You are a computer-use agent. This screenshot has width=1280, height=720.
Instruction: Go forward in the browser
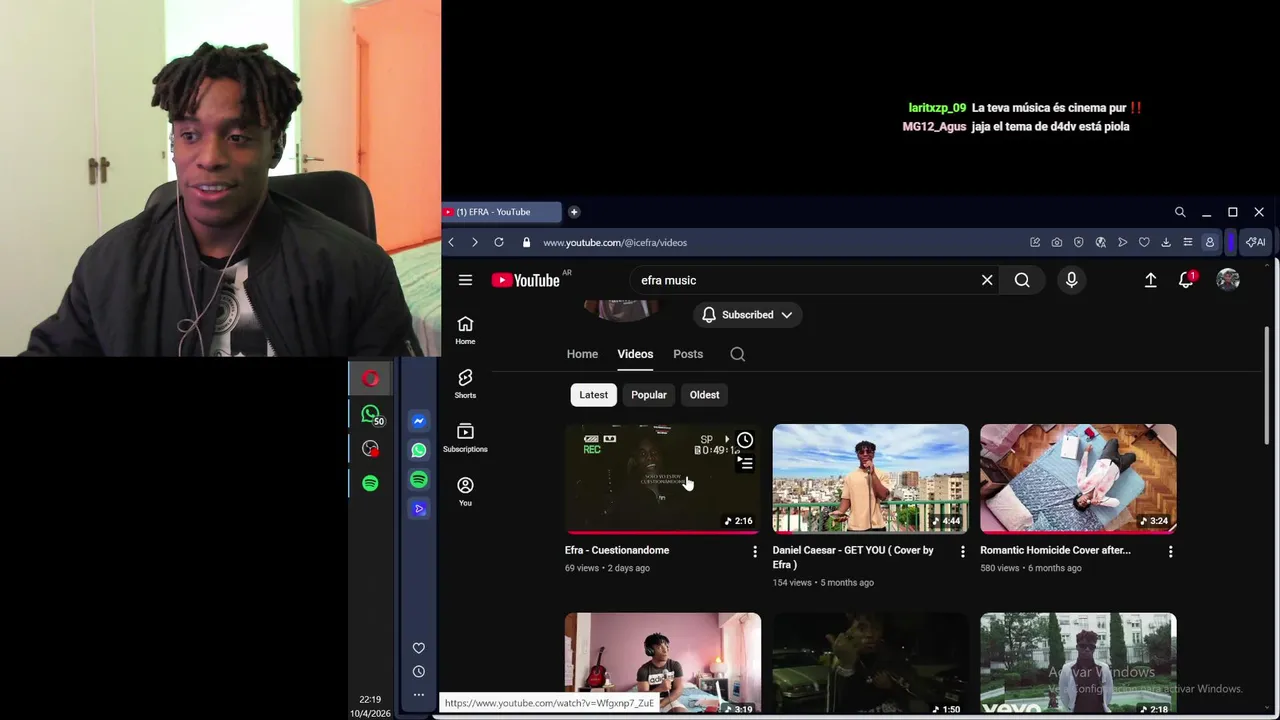click(x=474, y=242)
